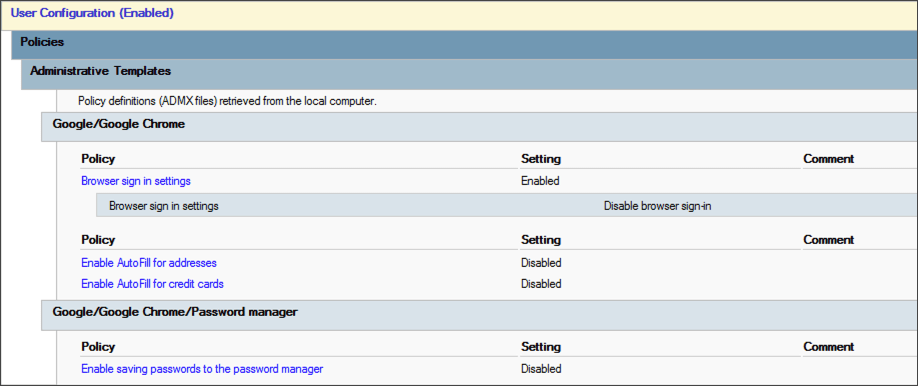Select the Browser sign in settings detail row
The width and height of the screenshot is (918, 386).
click(507, 206)
